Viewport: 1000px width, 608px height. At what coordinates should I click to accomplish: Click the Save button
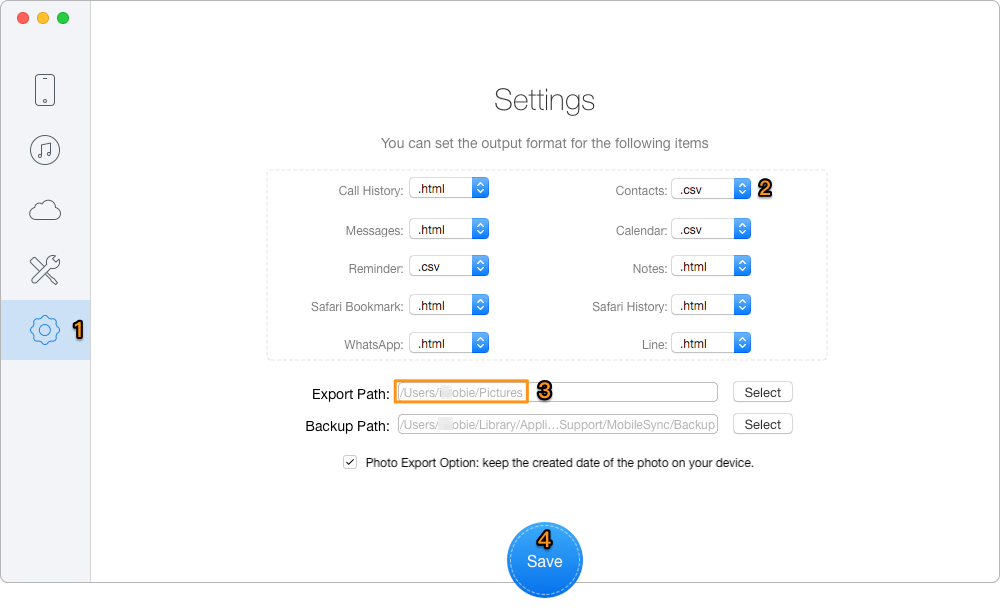pyautogui.click(x=545, y=560)
